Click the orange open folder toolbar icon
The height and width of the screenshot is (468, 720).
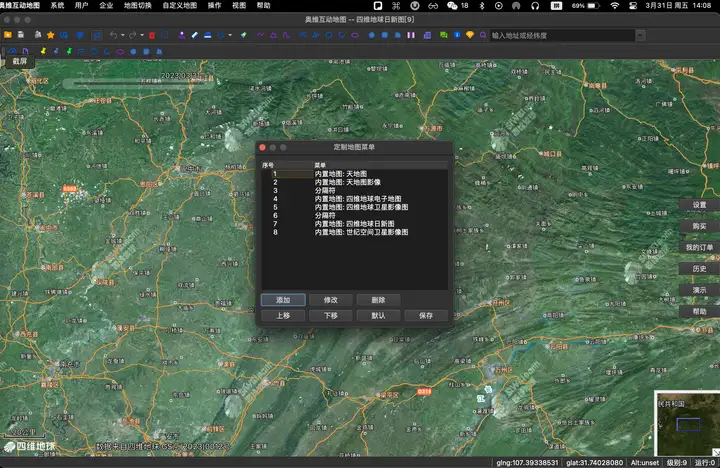8,35
